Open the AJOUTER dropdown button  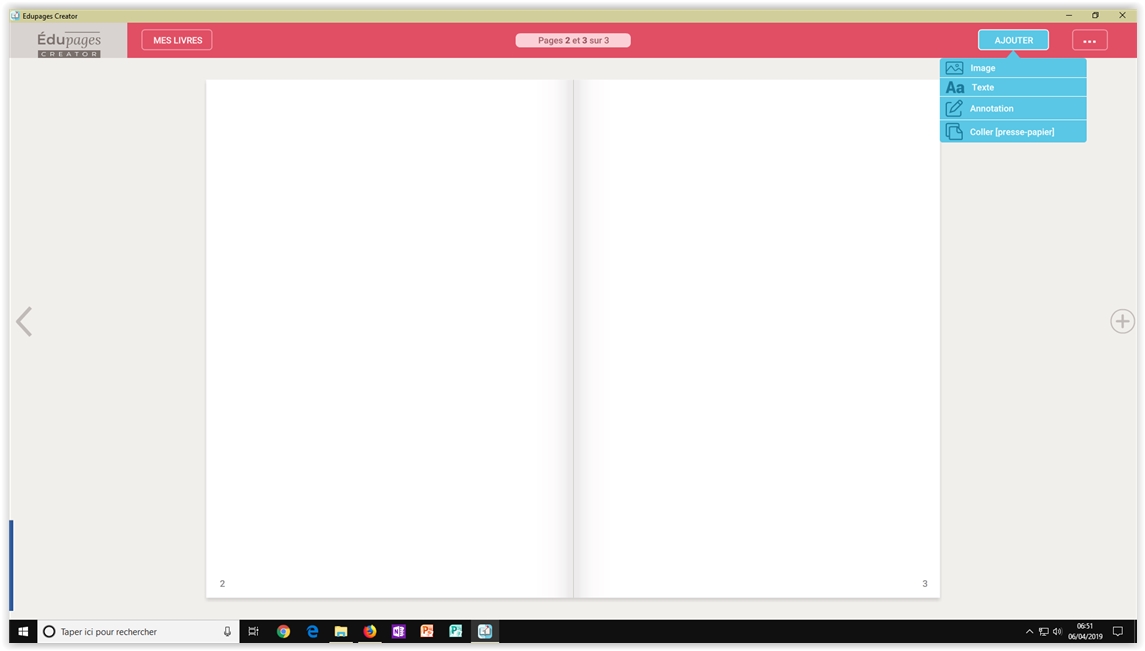tap(1013, 40)
